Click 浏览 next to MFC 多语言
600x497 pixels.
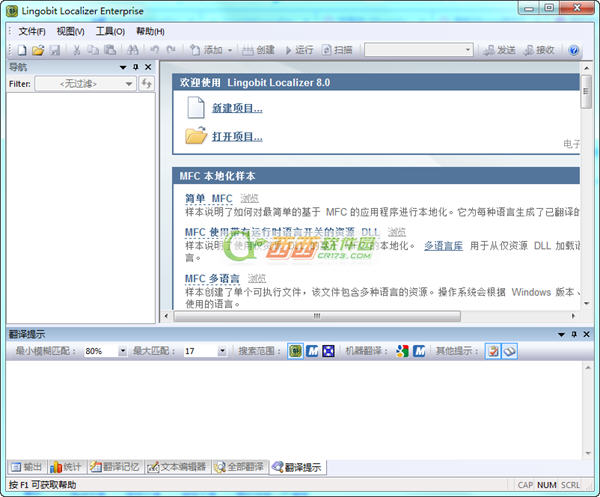coord(256,279)
